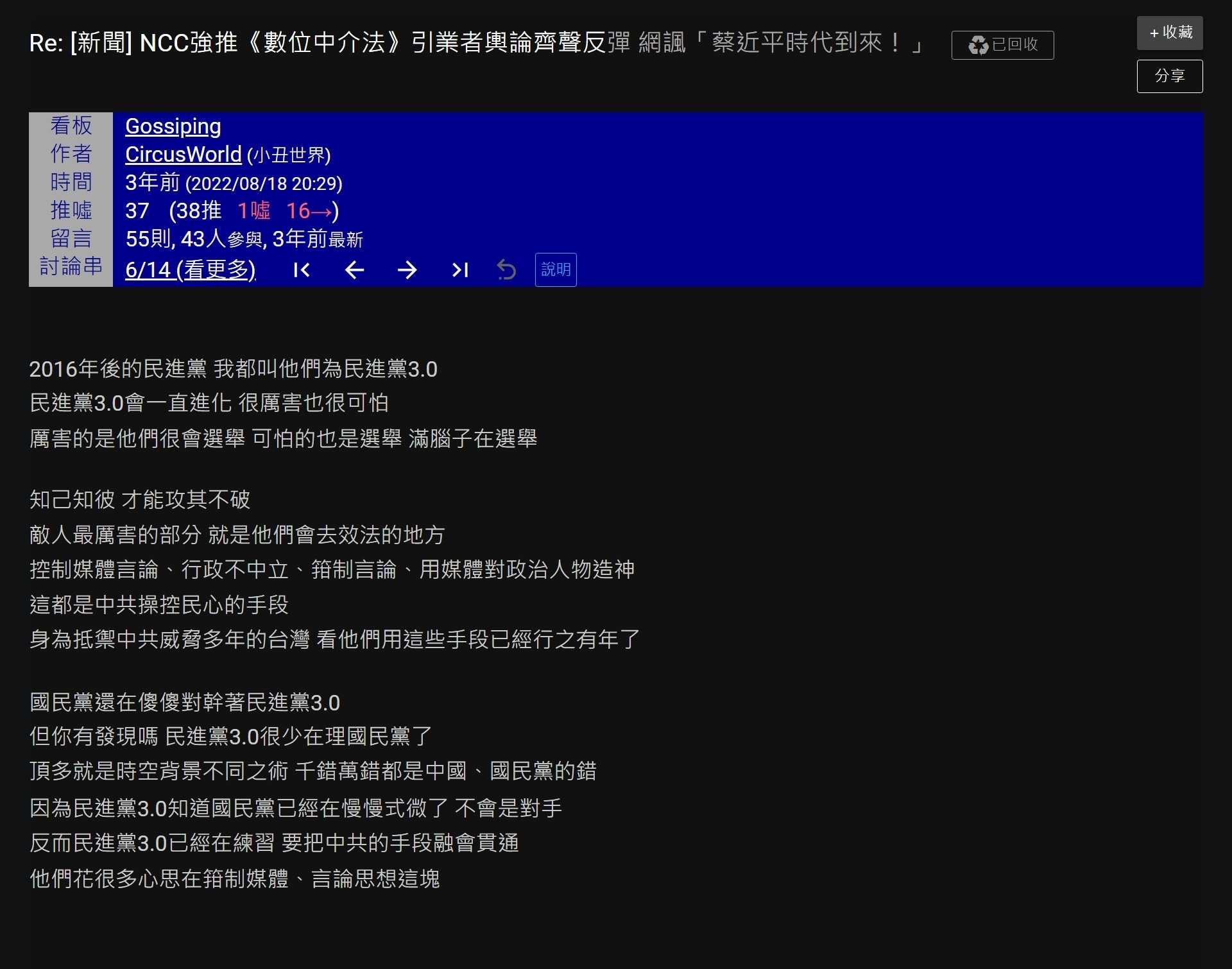
Task: Go to next post in thread
Action: pos(407,270)
